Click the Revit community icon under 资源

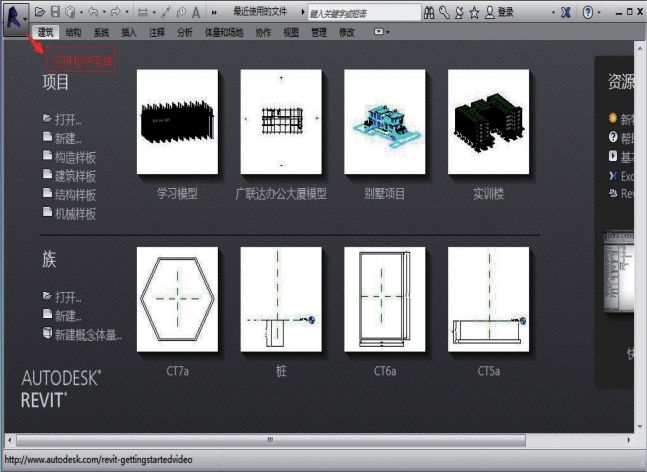tap(613, 193)
